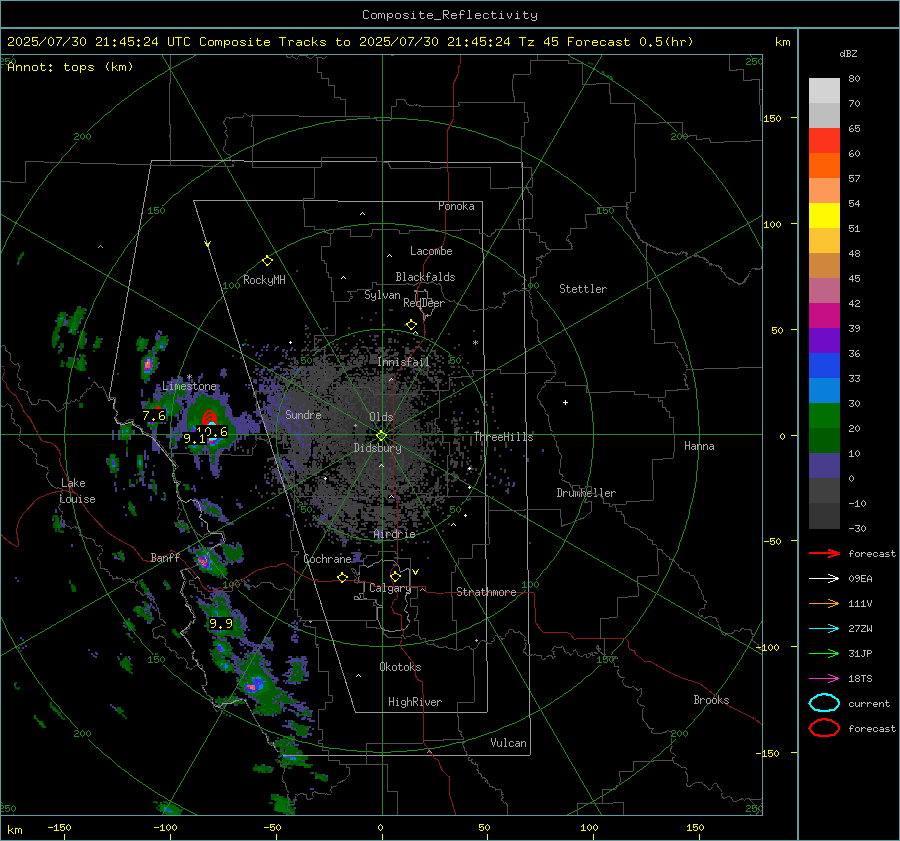This screenshot has height=841, width=900.
Task: Click the 20 dBZ green color swatch
Action: (824, 415)
